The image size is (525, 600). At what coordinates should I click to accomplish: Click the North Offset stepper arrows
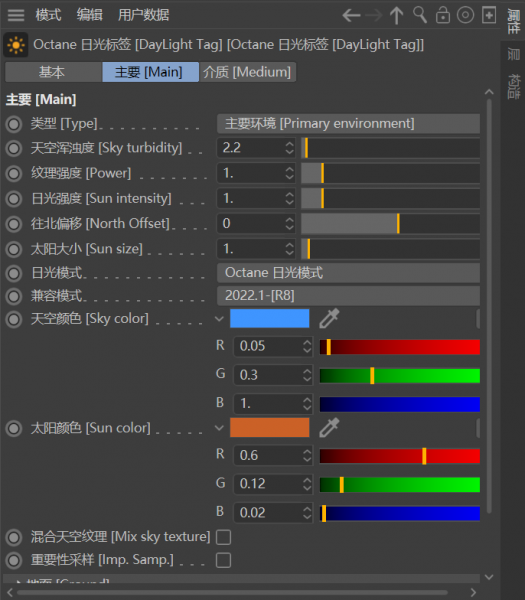pyautogui.click(x=290, y=223)
